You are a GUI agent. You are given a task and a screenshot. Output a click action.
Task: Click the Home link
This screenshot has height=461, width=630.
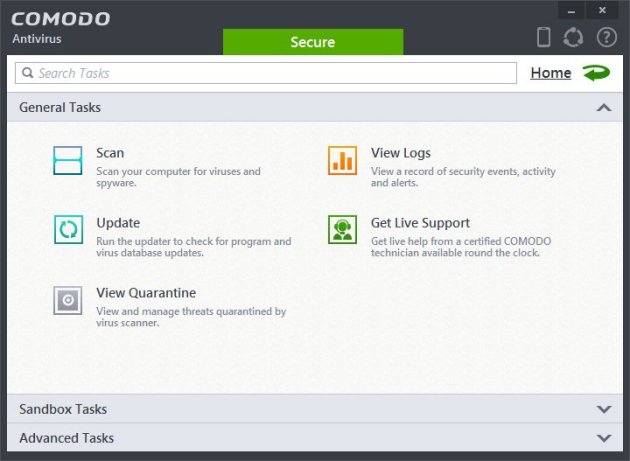pos(550,73)
